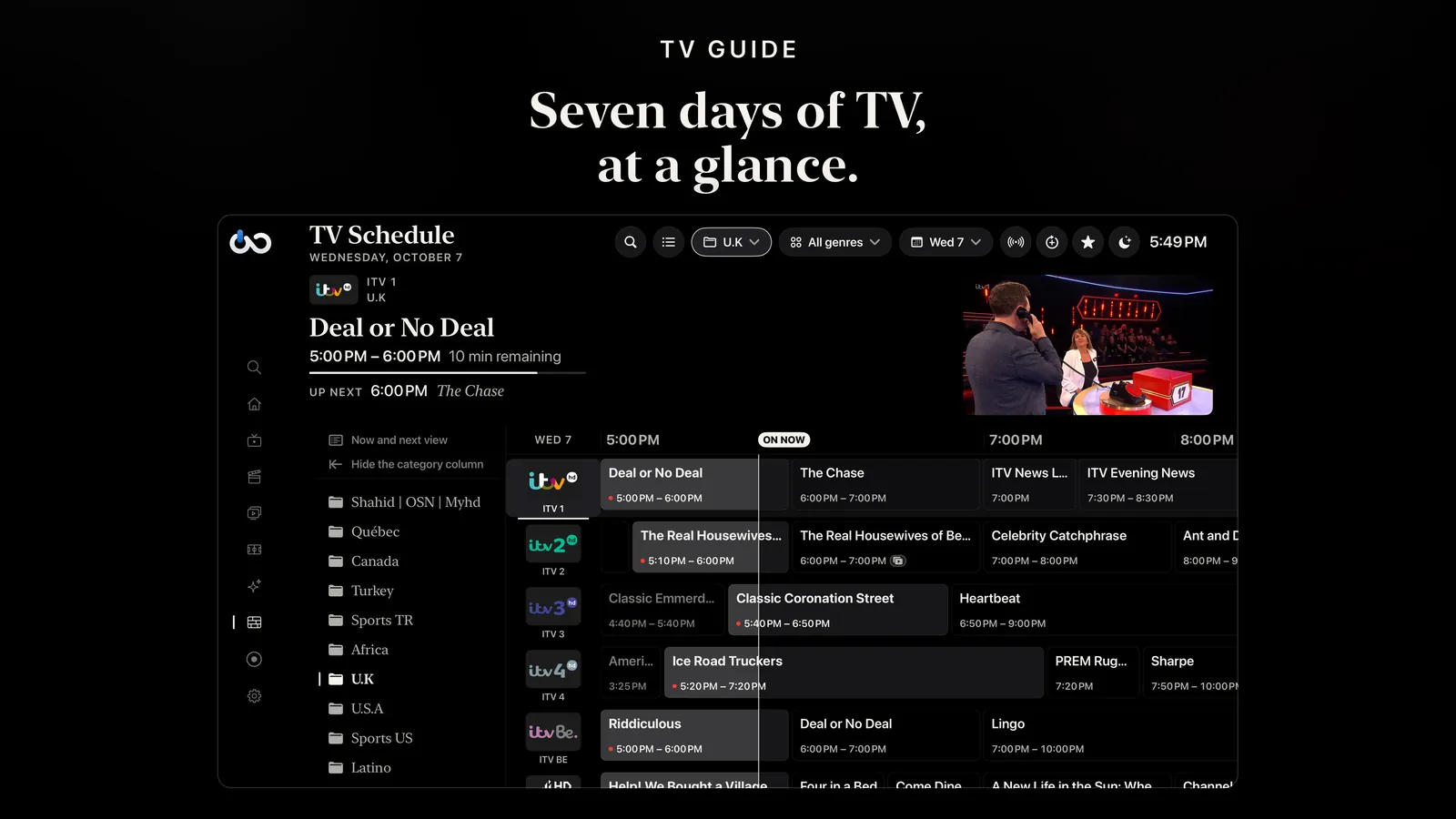
Task: Open Ice Road Truckers on ITV 4
Action: pos(854,673)
